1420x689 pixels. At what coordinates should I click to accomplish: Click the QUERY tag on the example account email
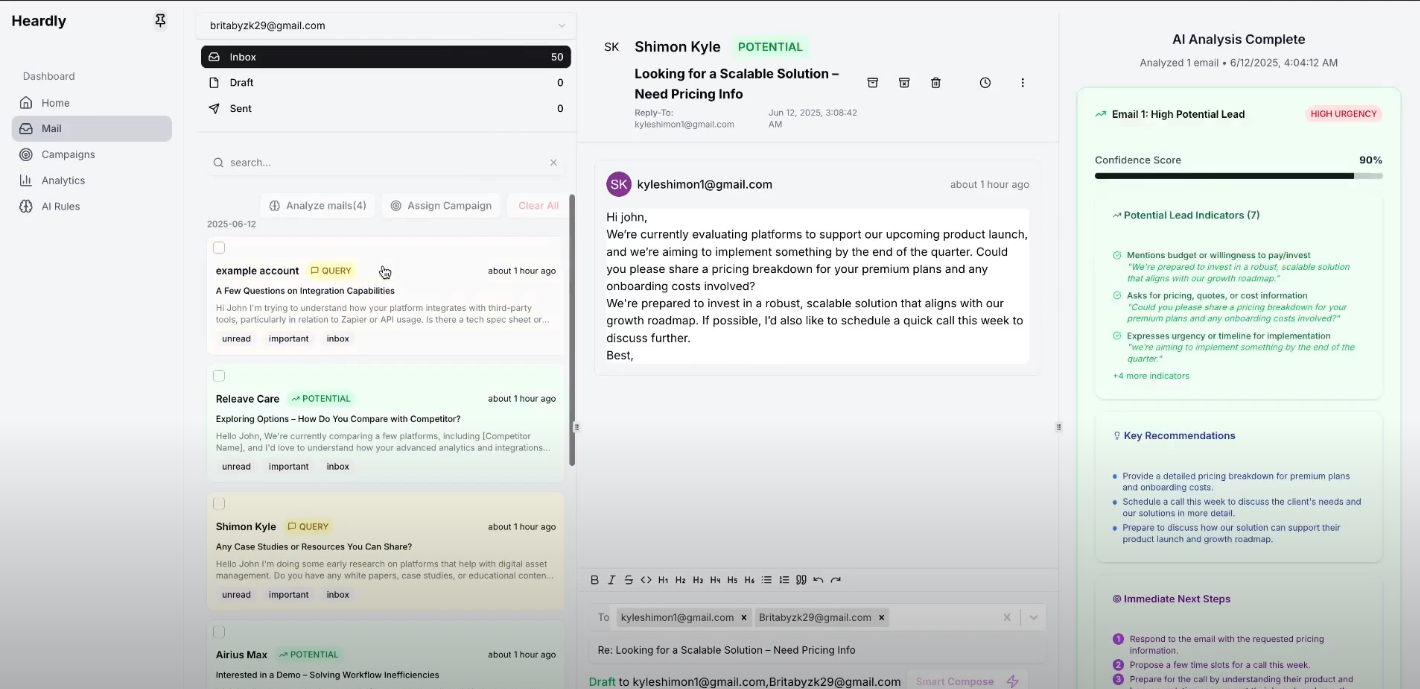pos(331,271)
